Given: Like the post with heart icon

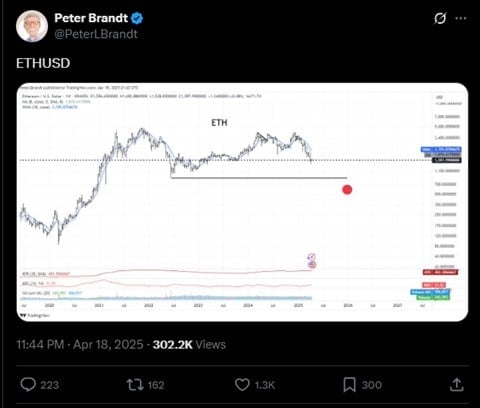Looking at the screenshot, I should (242, 385).
